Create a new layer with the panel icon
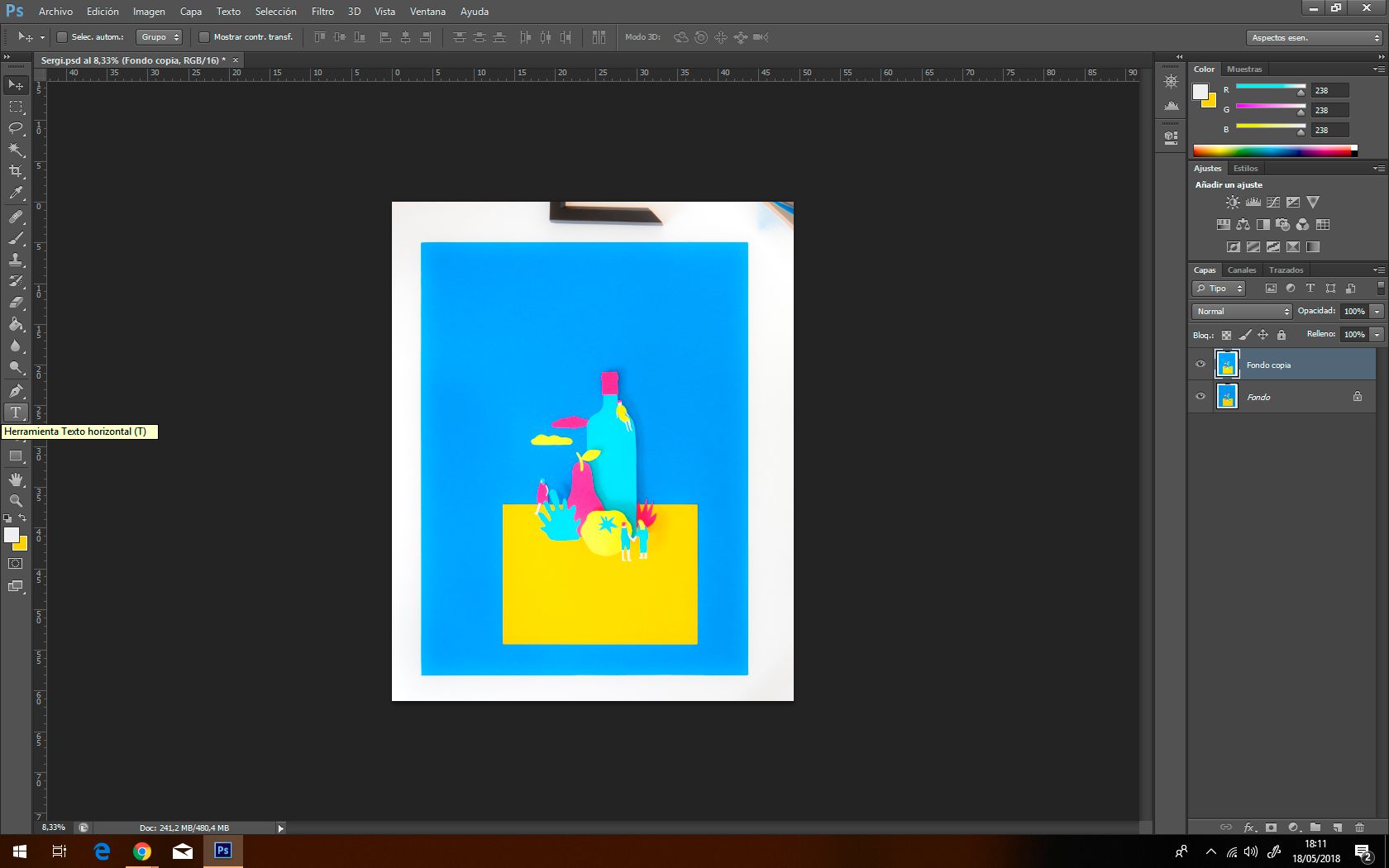 point(1338,827)
